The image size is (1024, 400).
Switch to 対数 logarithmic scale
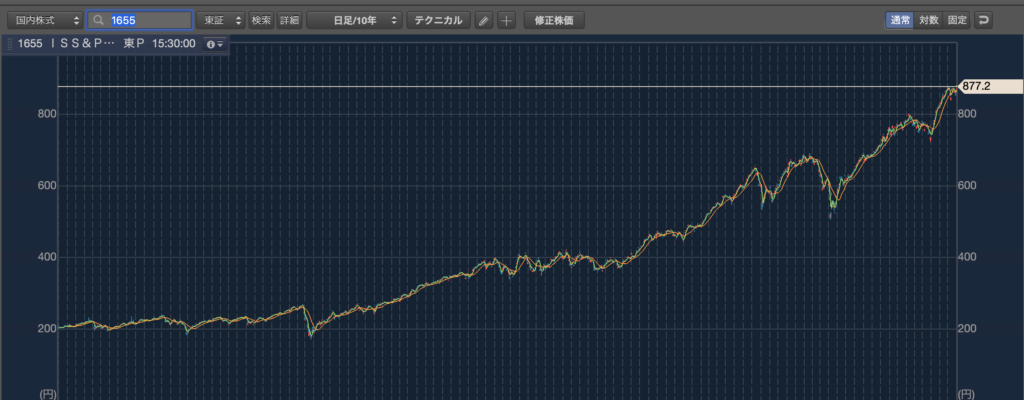click(x=929, y=20)
